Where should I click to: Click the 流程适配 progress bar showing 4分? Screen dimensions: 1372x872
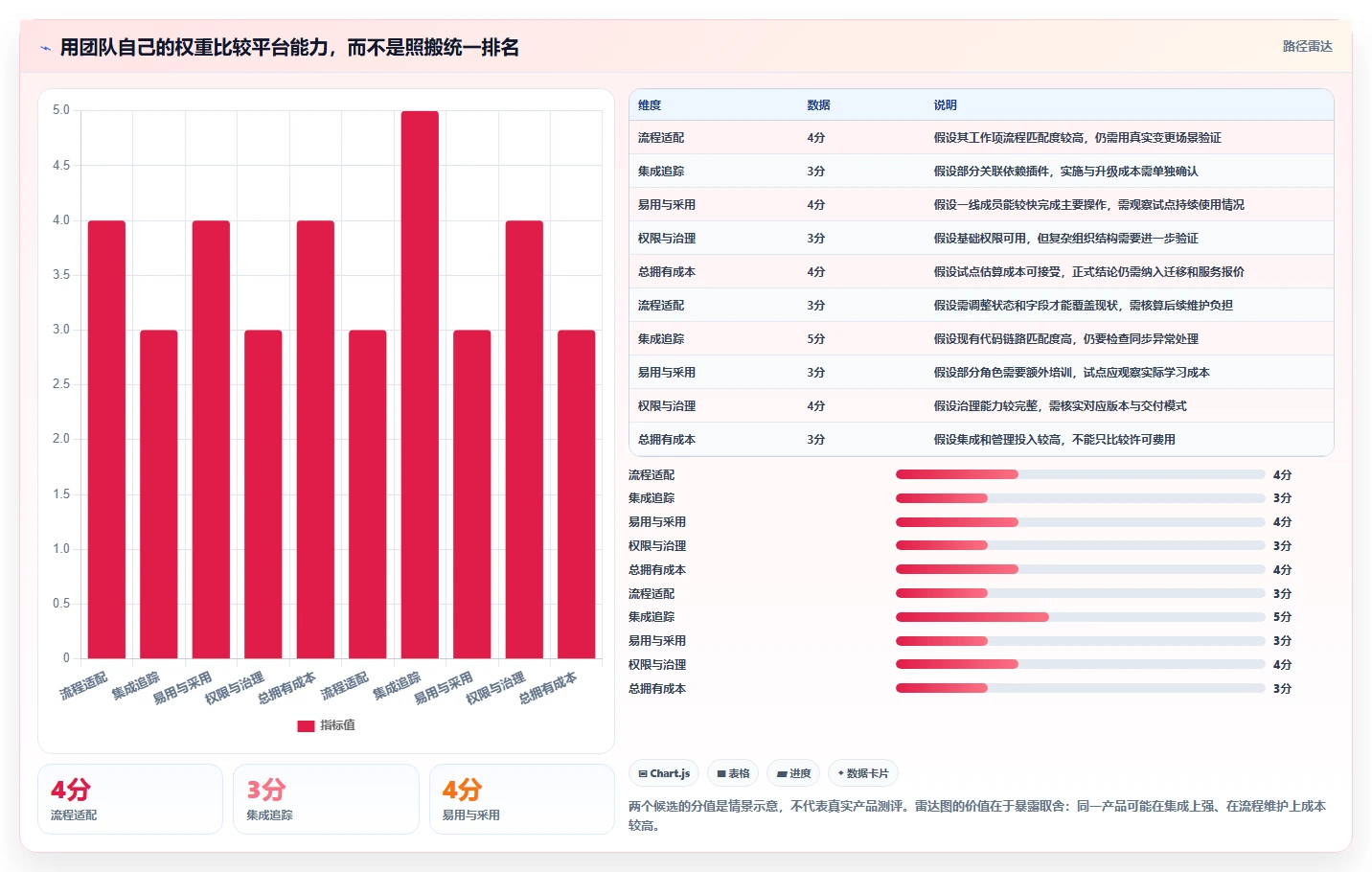coord(1081,474)
